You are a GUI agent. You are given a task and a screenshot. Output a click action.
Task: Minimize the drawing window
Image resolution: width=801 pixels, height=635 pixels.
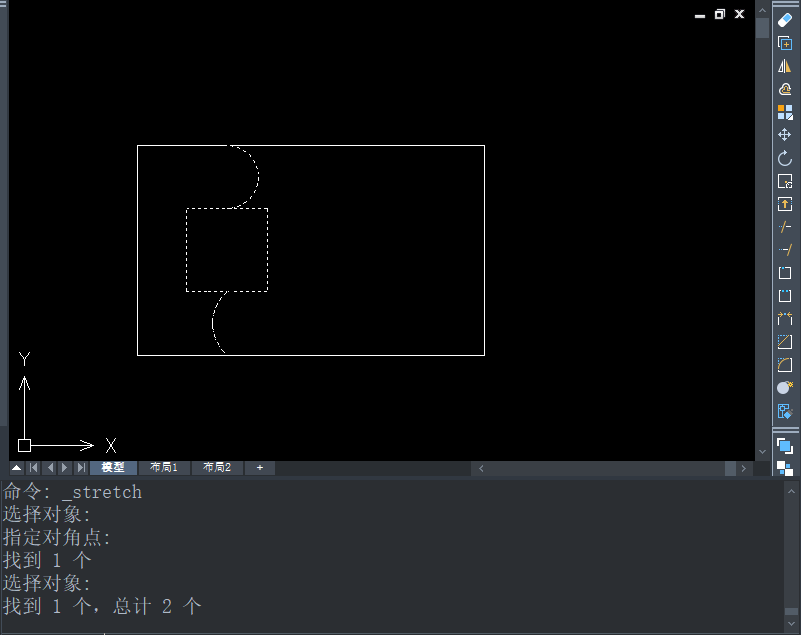pyautogui.click(x=700, y=15)
